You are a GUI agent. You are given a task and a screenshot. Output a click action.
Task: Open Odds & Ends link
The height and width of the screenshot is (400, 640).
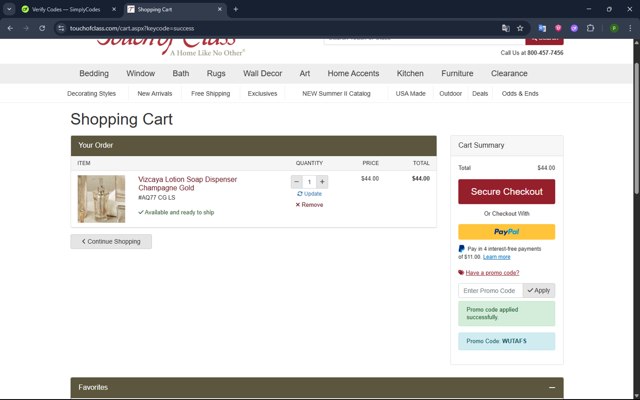click(x=520, y=93)
